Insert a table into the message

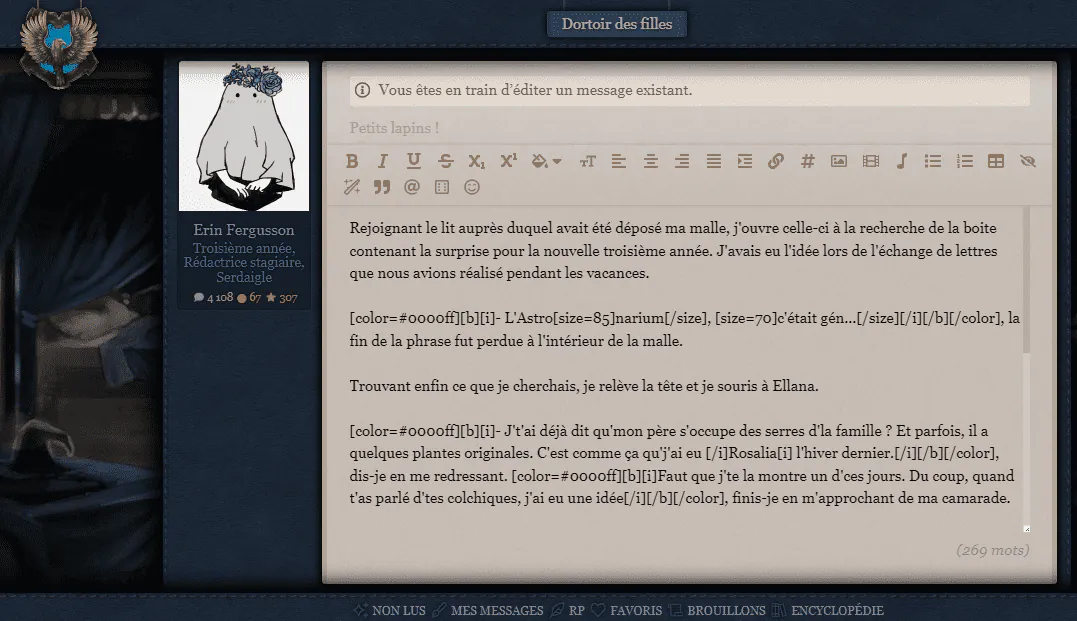pyautogui.click(x=996, y=161)
